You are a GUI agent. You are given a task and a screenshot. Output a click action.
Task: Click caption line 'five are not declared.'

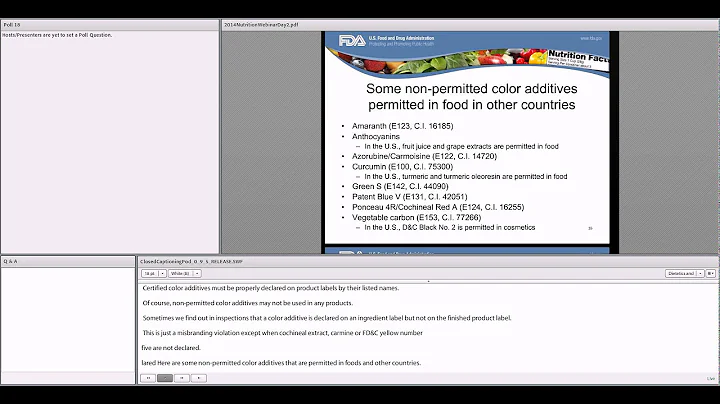point(171,348)
